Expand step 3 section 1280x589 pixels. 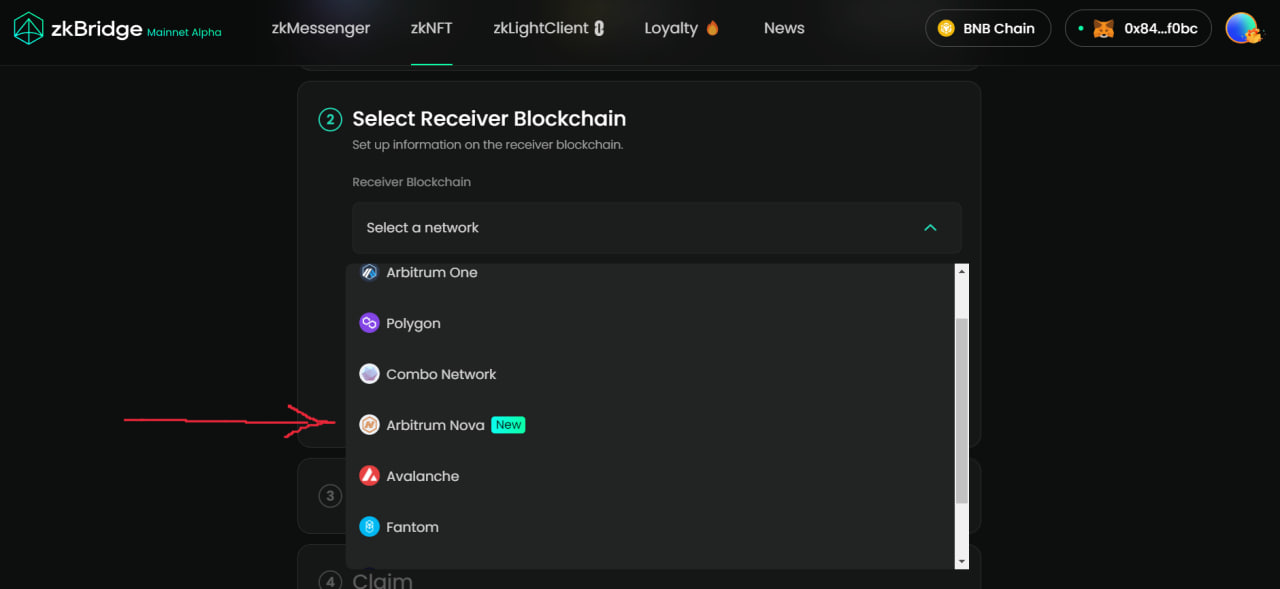click(330, 495)
